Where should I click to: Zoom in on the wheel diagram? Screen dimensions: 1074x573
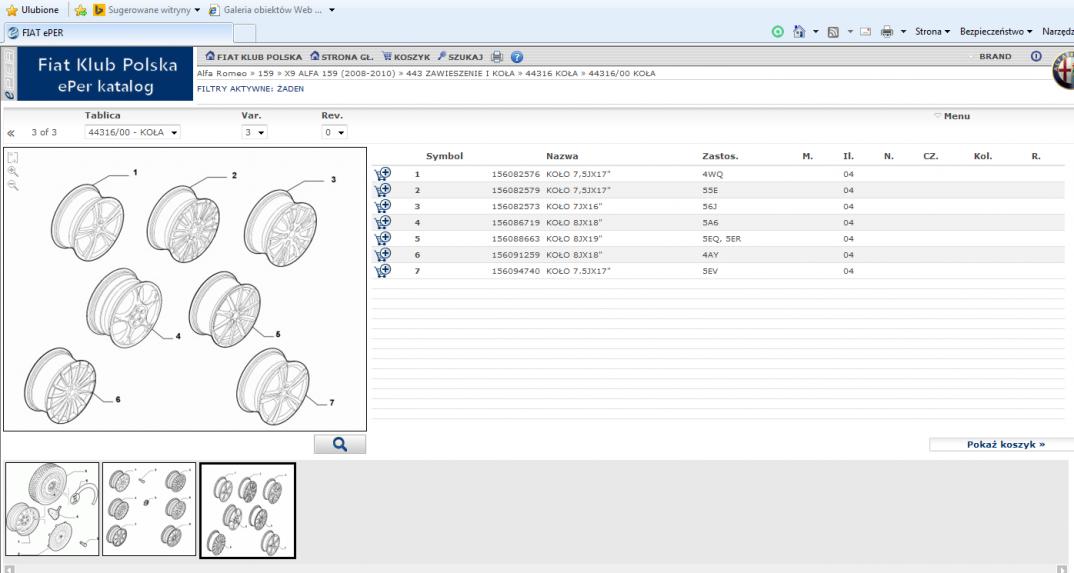(13, 172)
